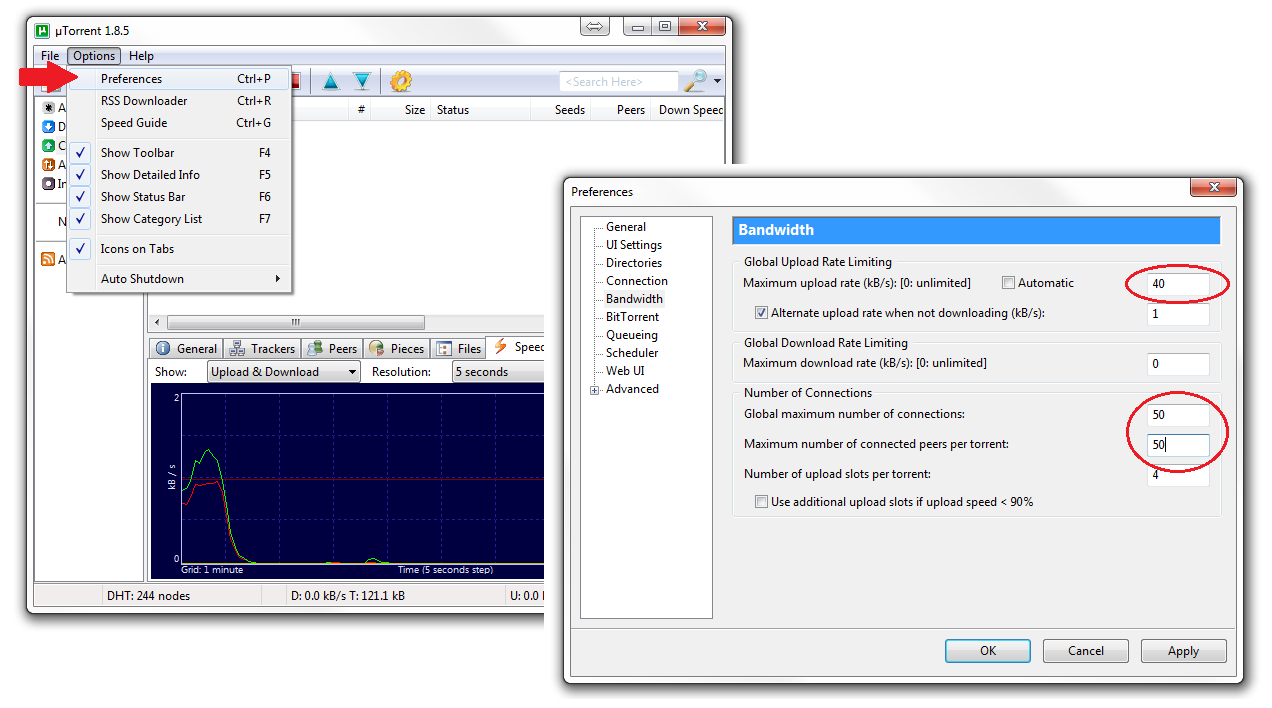1272x708 pixels.
Task: Toggle the Icons on Tabs menu option
Action: pos(180,249)
